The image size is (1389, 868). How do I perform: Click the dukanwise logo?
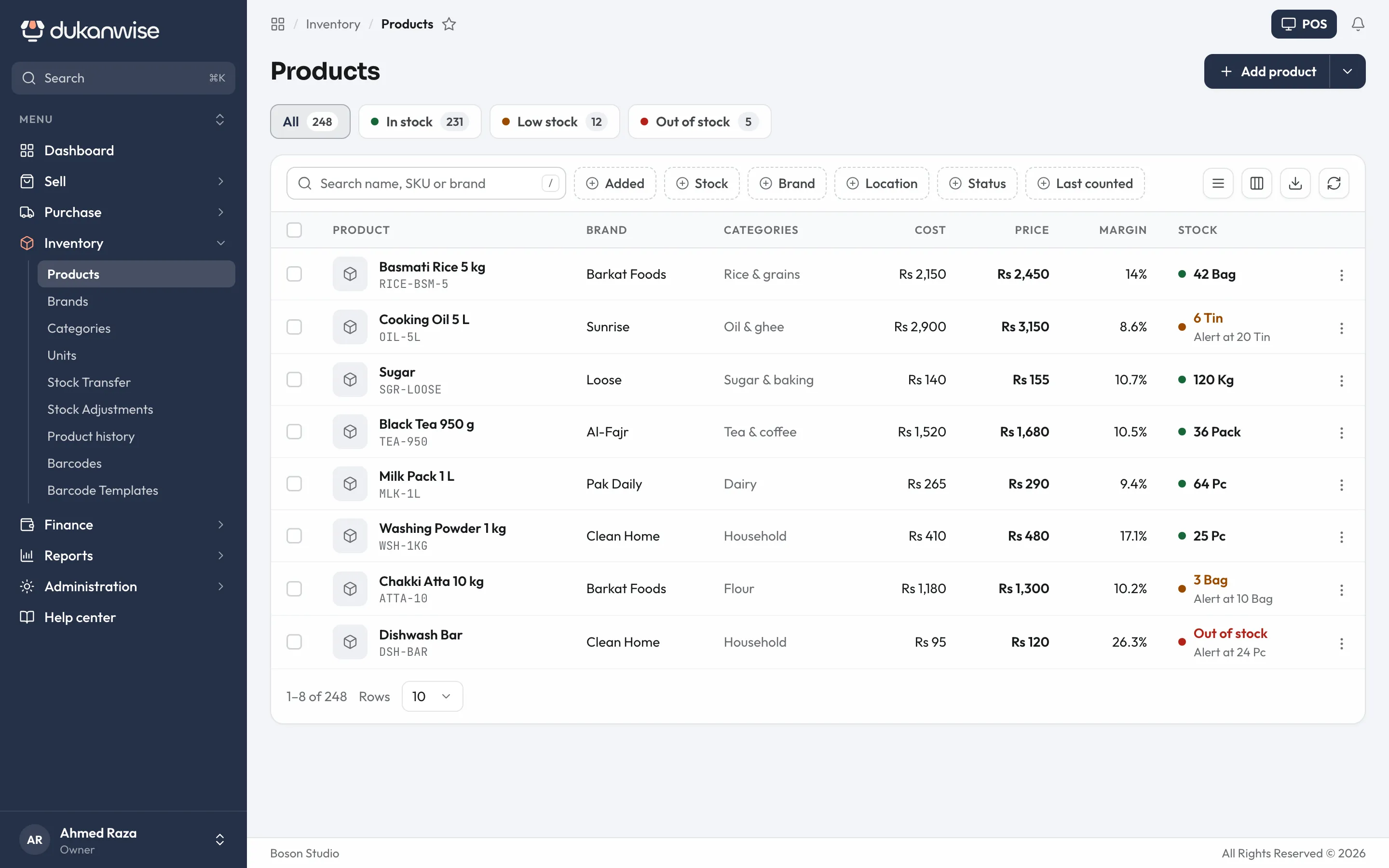click(90, 30)
